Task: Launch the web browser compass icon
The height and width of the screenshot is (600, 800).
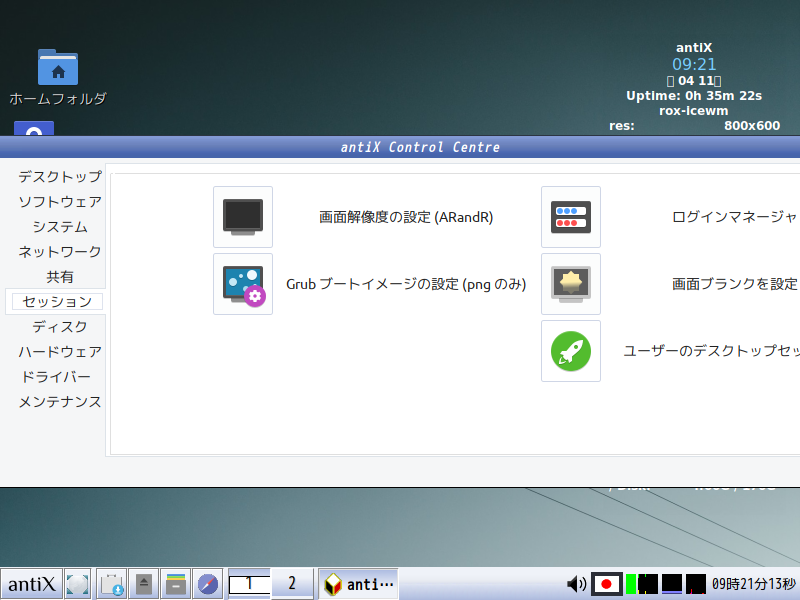Action: click(x=208, y=584)
